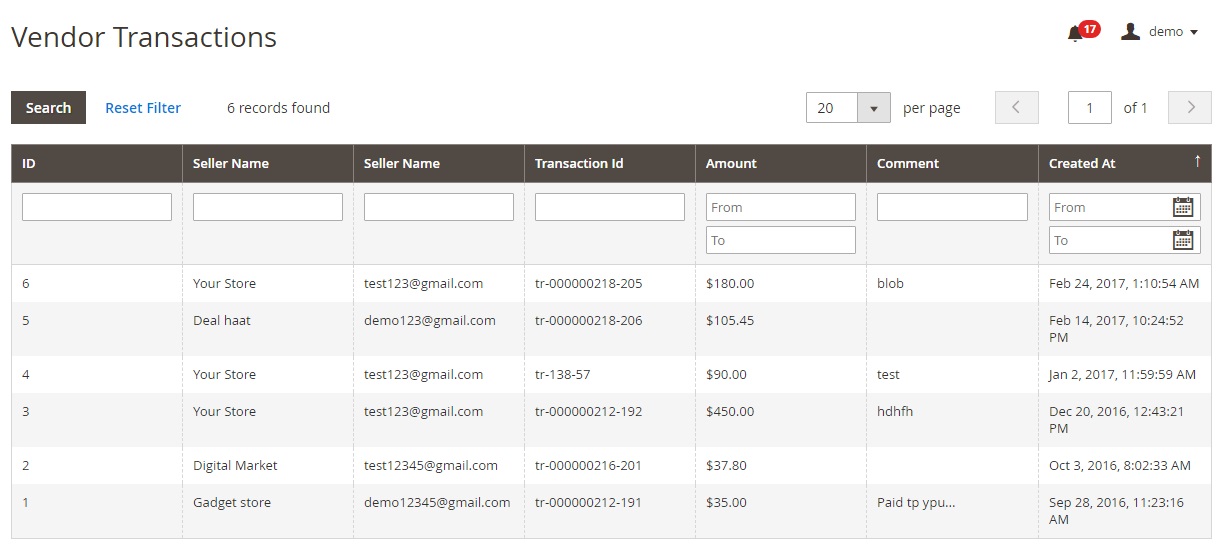Open Created At From calendar picker
This screenshot has width=1223, height=553.
(x=1183, y=207)
